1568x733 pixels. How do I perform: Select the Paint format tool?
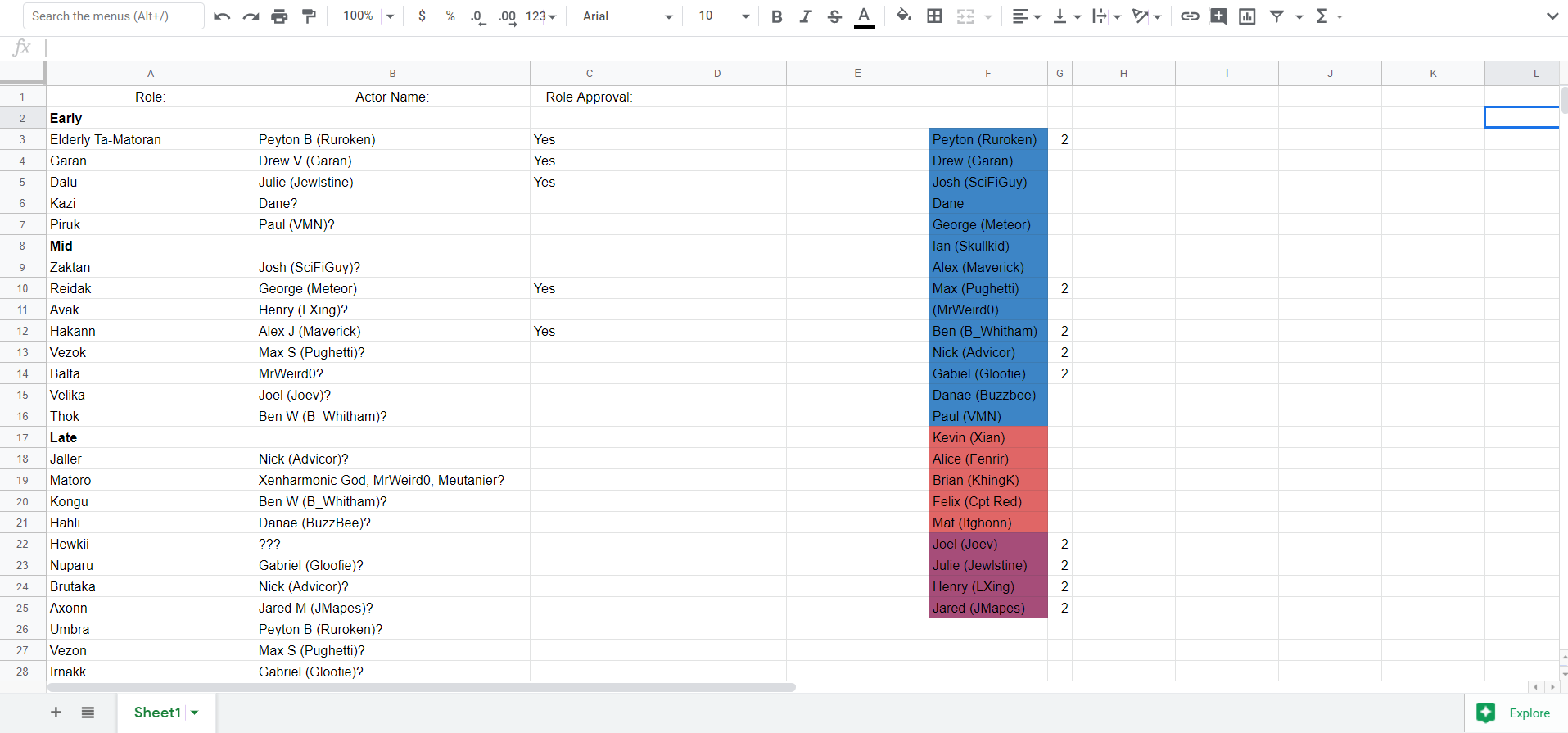(309, 16)
